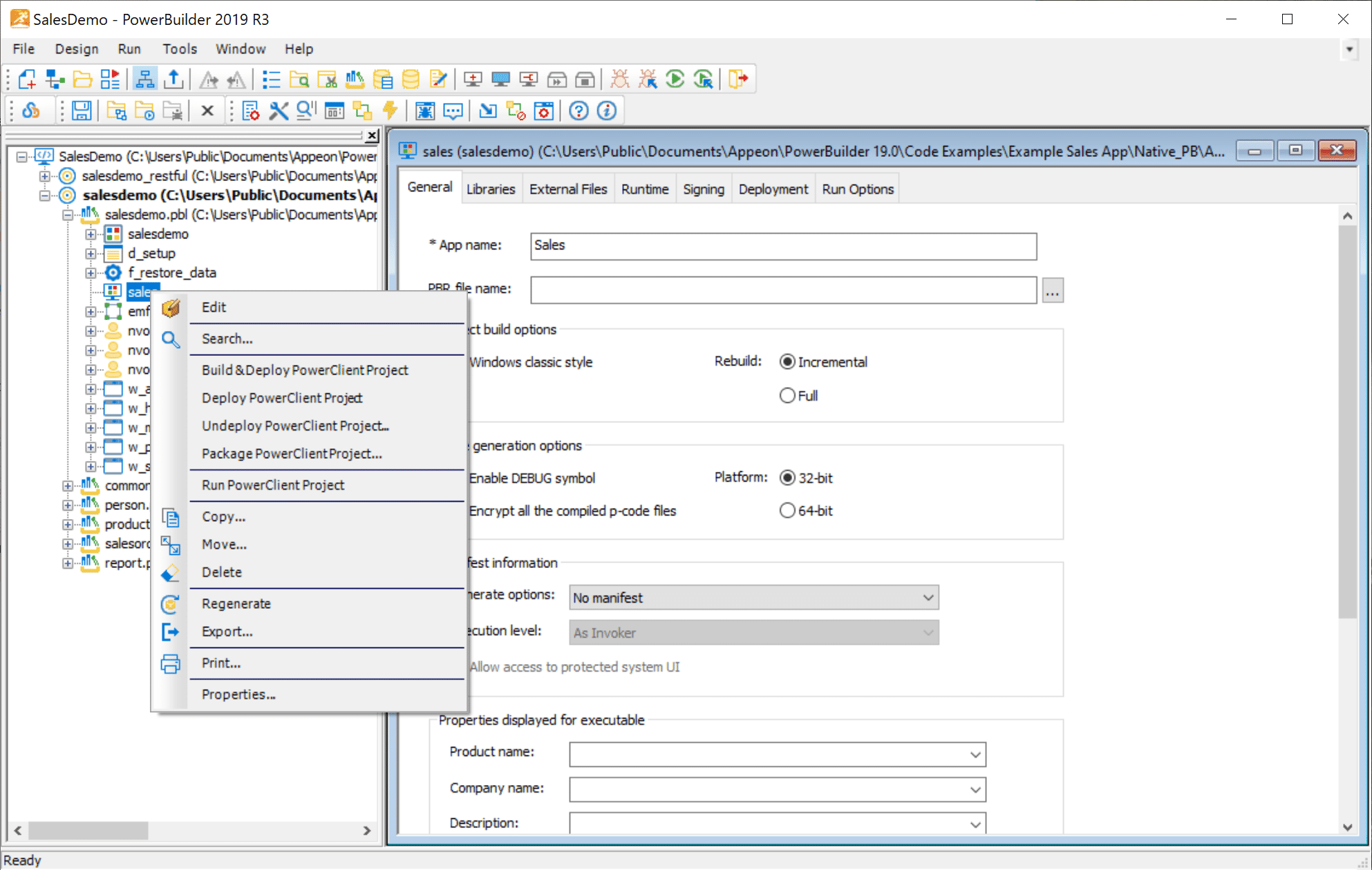Image resolution: width=1372 pixels, height=870 pixels.
Task: Click the Save floppy disk icon
Action: tap(82, 111)
